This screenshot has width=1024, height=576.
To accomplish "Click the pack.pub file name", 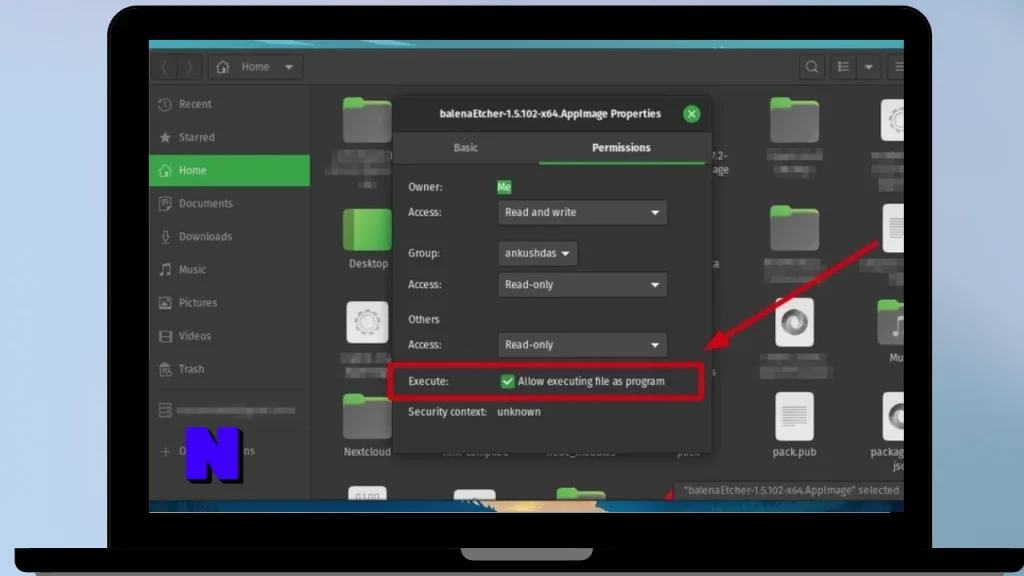I will pos(794,452).
